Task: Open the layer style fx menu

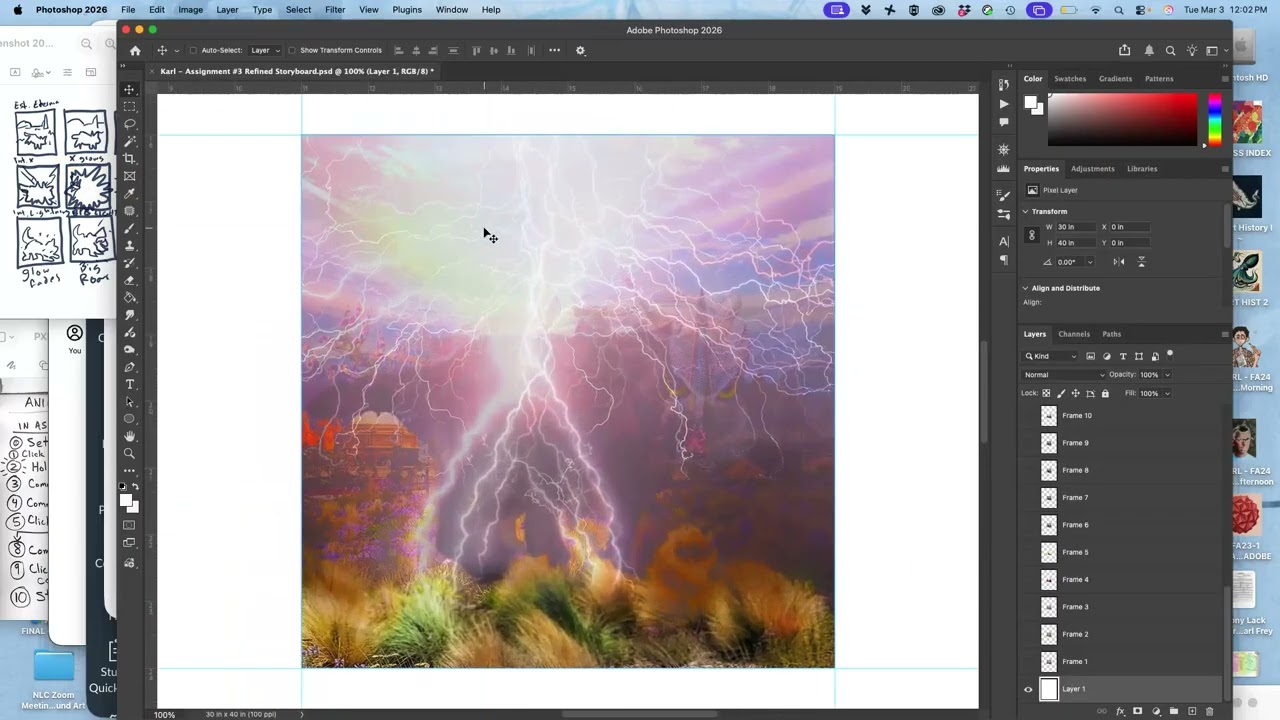Action: [x=1120, y=711]
